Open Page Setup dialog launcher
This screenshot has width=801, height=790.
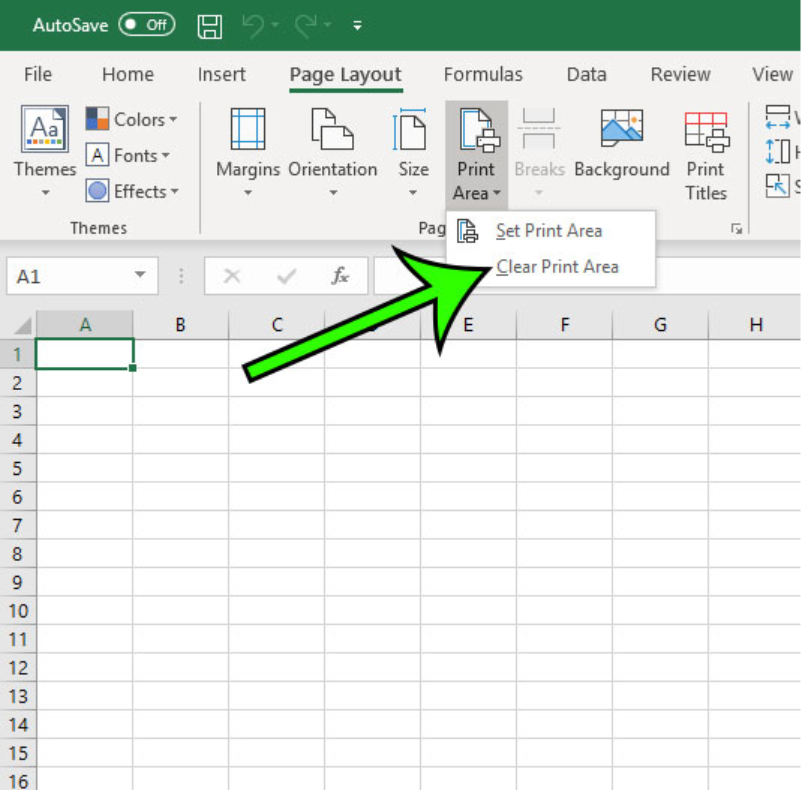pyautogui.click(x=736, y=228)
